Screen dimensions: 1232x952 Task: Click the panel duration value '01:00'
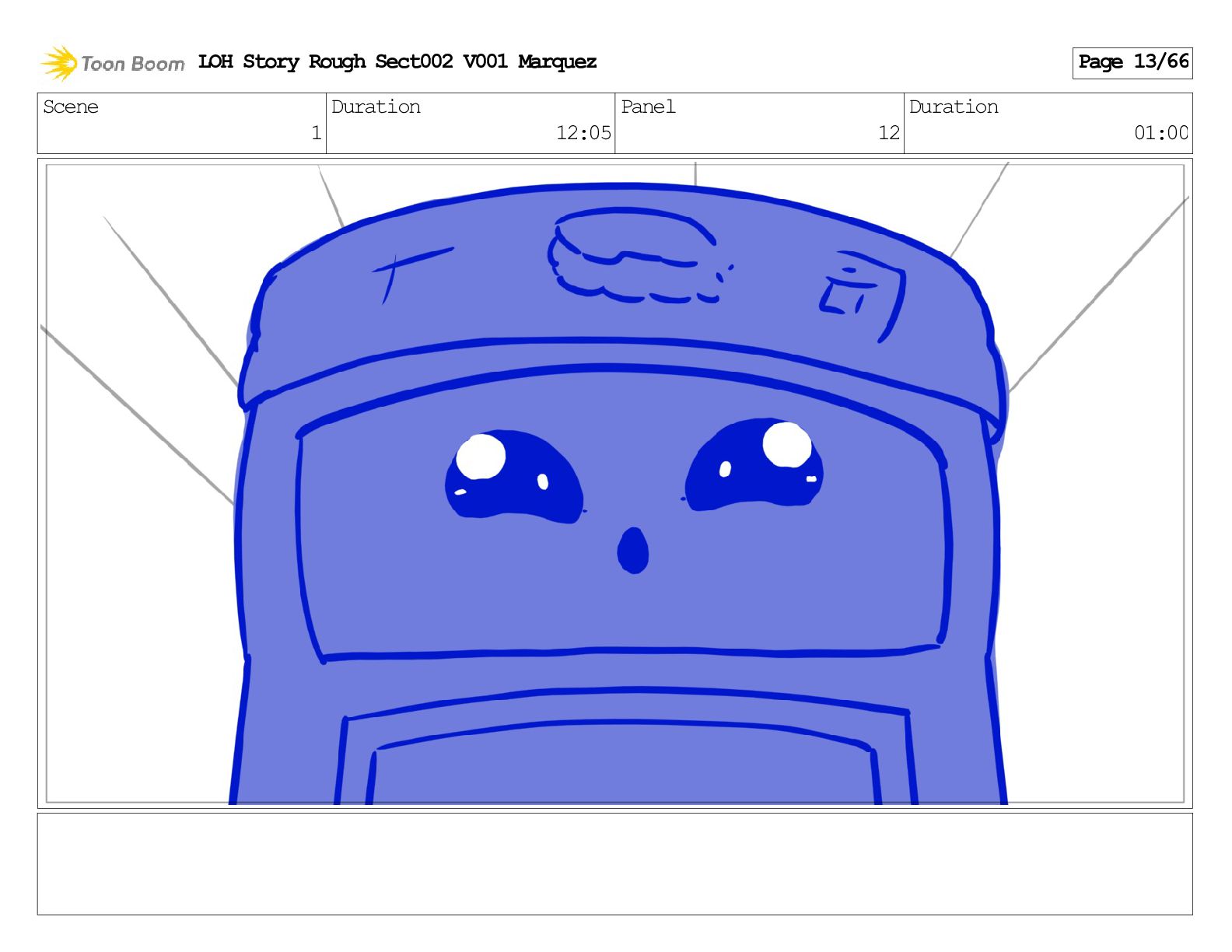point(1161,133)
